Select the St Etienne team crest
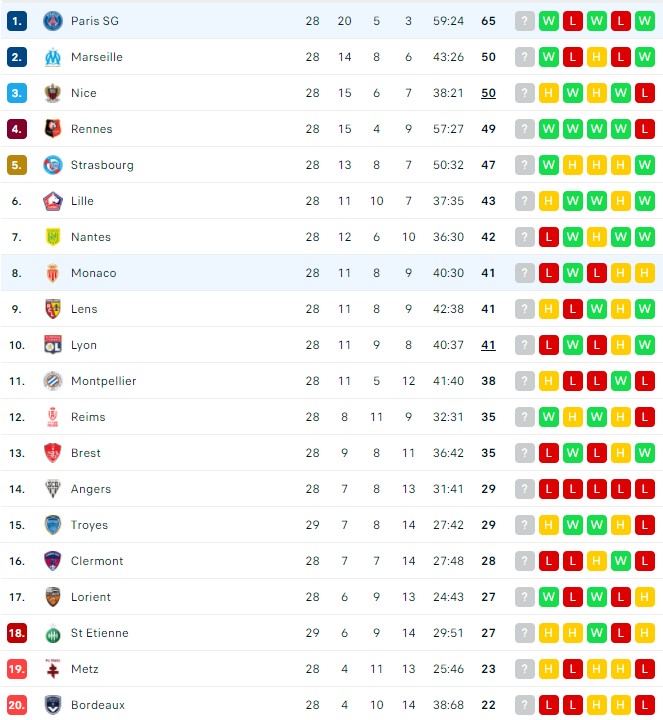The image size is (663, 720). tap(53, 633)
